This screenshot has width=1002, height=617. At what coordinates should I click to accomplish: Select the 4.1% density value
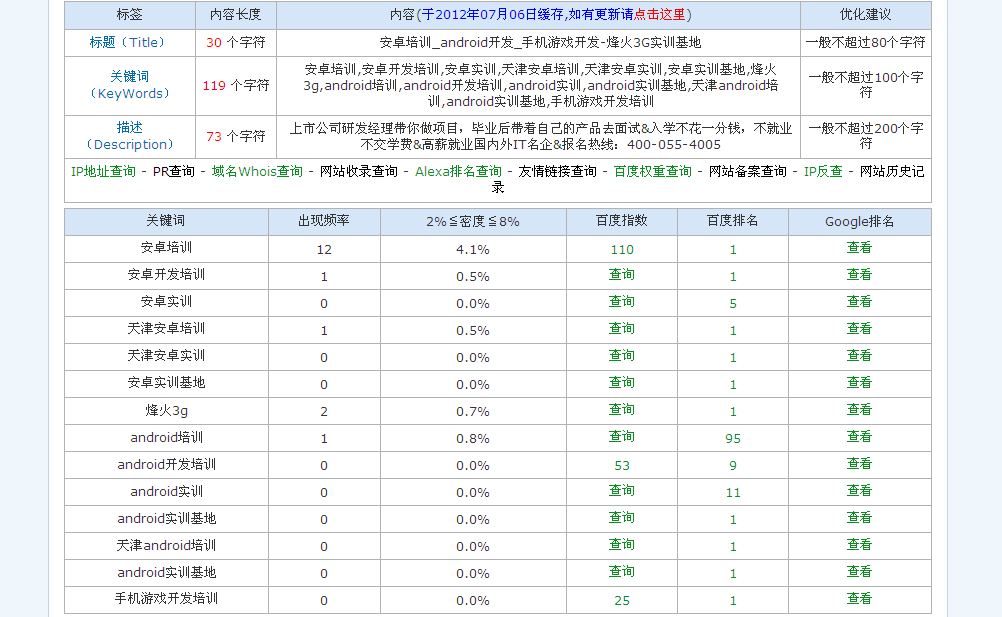point(473,250)
